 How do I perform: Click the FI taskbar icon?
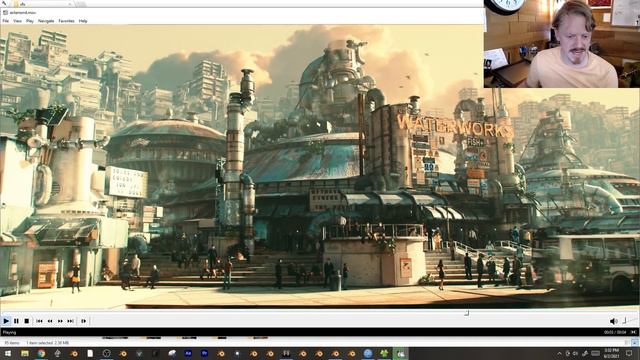click(x=286, y=353)
